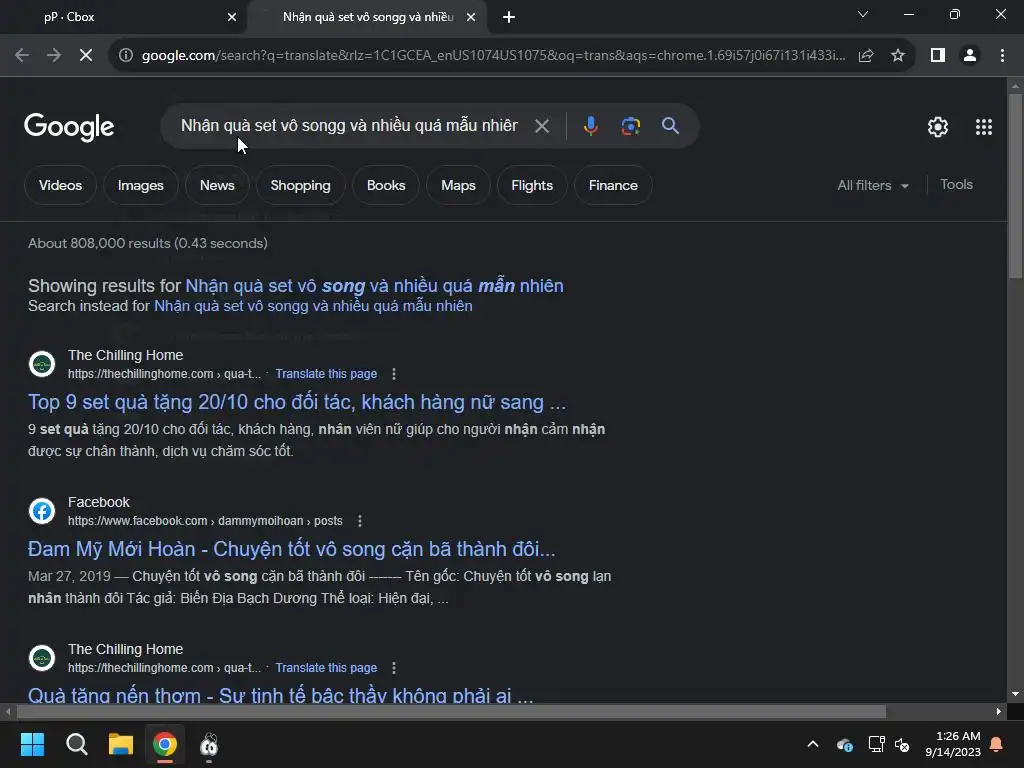This screenshot has height=768, width=1024.
Task: Clear the Google search box text
Action: point(541,126)
